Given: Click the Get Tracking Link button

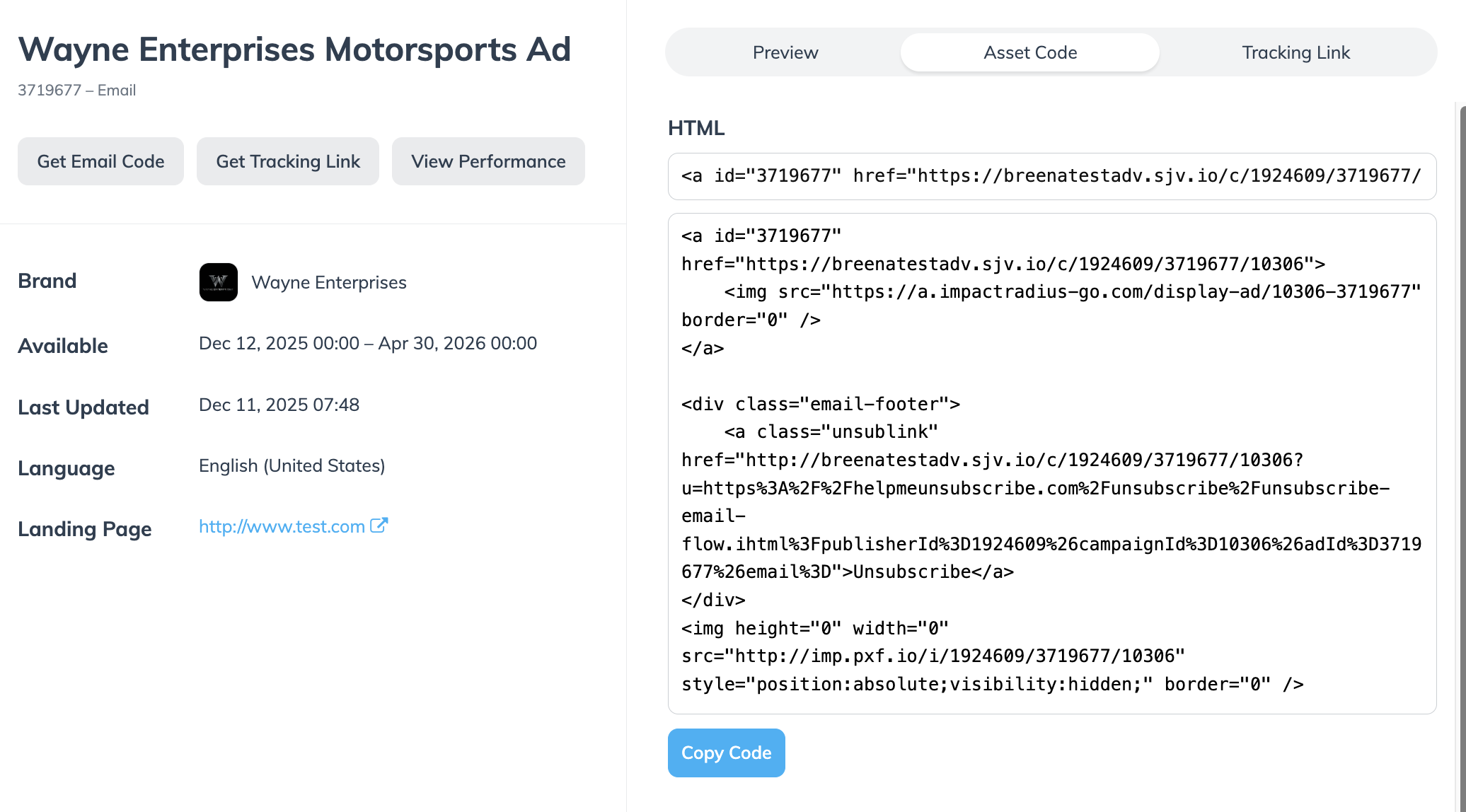Looking at the screenshot, I should click(288, 161).
